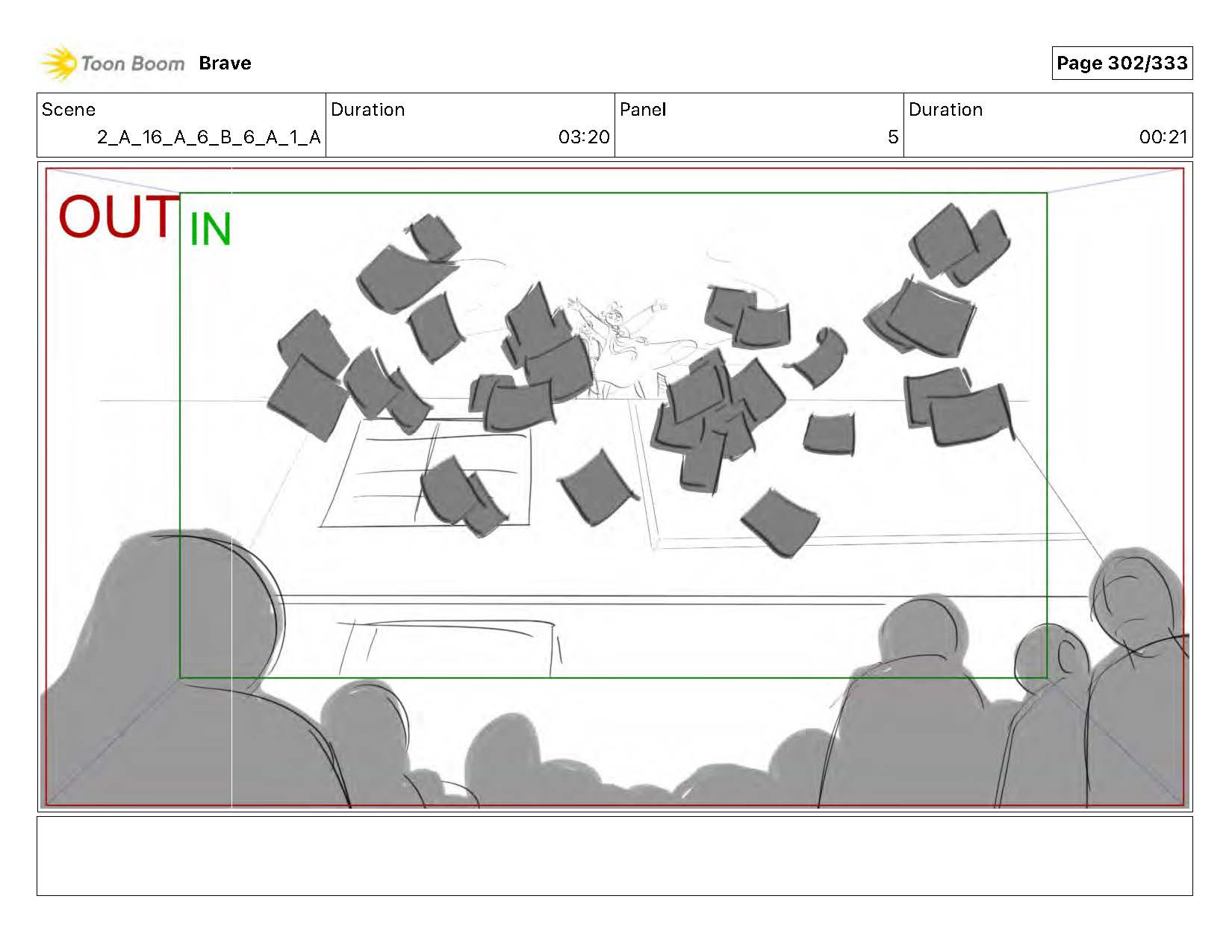
Task: Select the project title 'Brave'
Action: [x=225, y=63]
